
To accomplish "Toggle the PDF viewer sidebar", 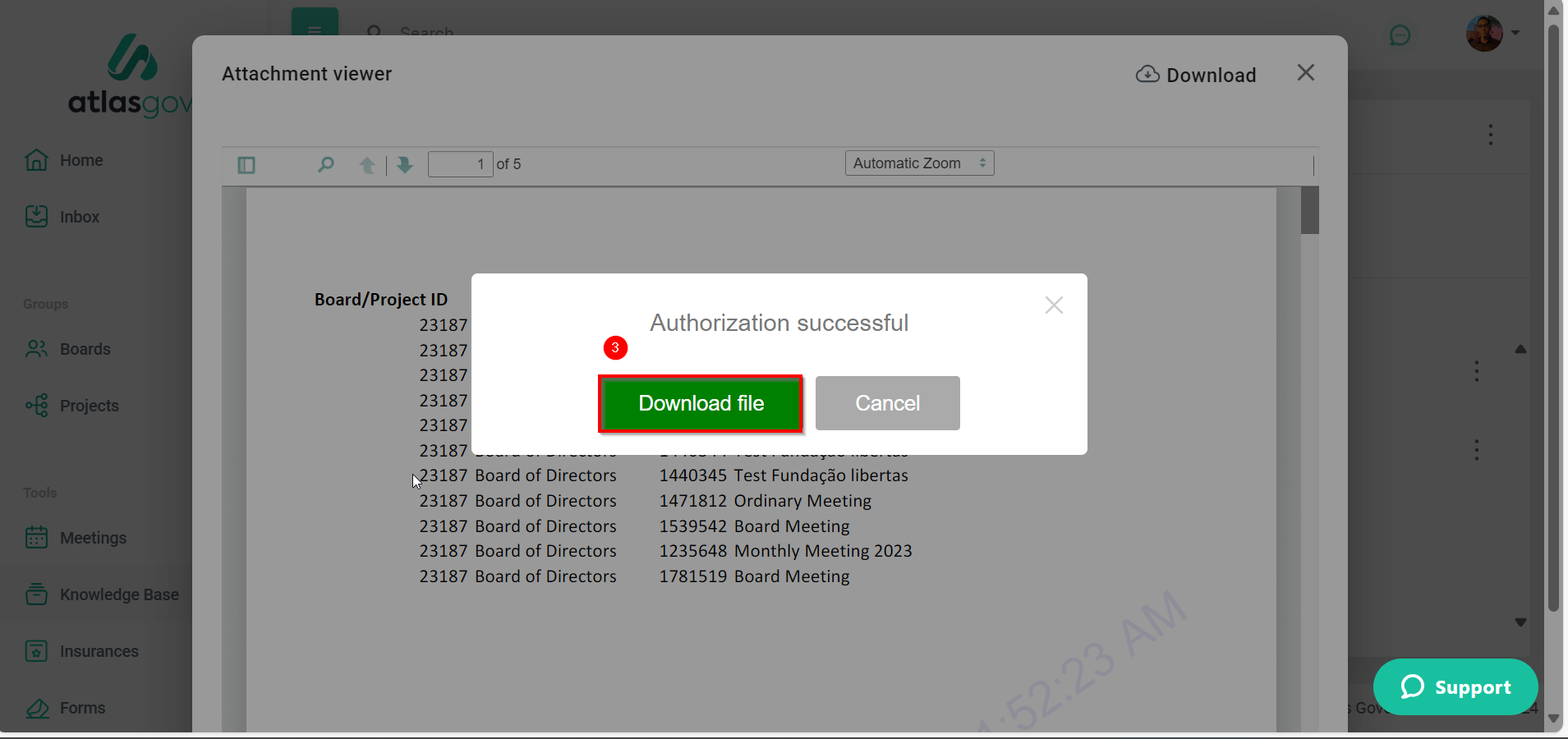I will tap(246, 165).
